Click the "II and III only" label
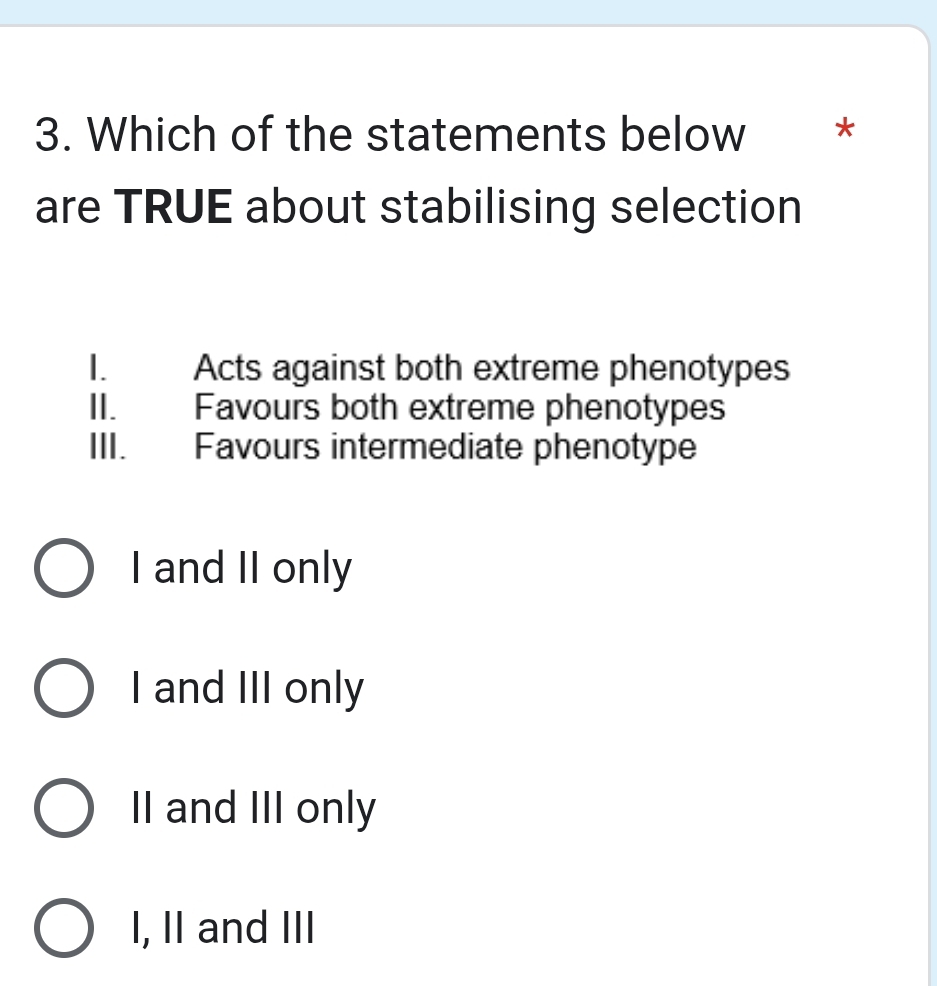 (x=251, y=809)
